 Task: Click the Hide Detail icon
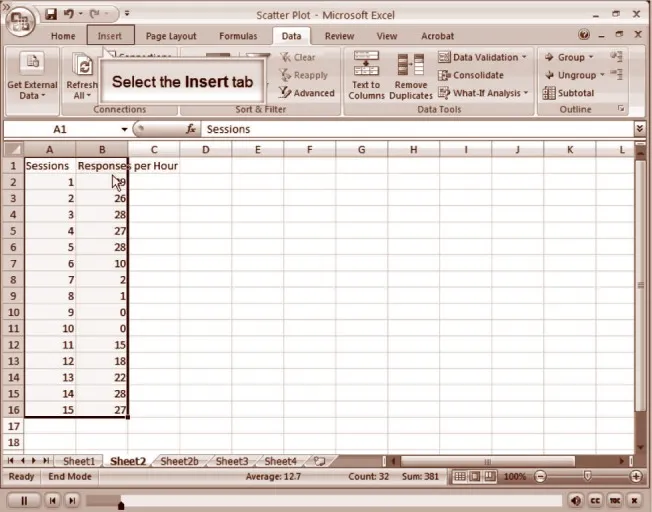616,74
